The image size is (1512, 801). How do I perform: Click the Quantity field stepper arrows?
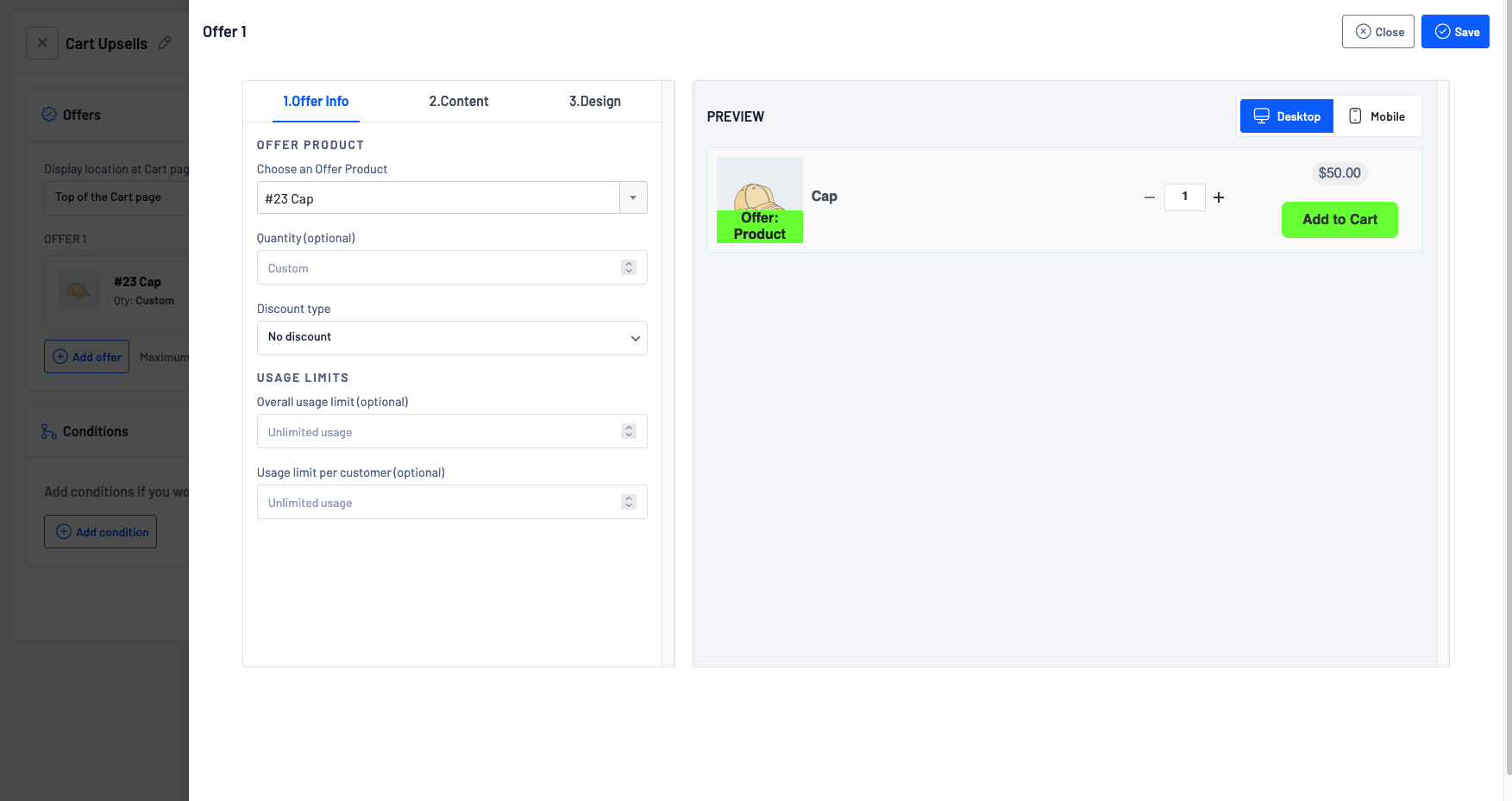tap(629, 268)
